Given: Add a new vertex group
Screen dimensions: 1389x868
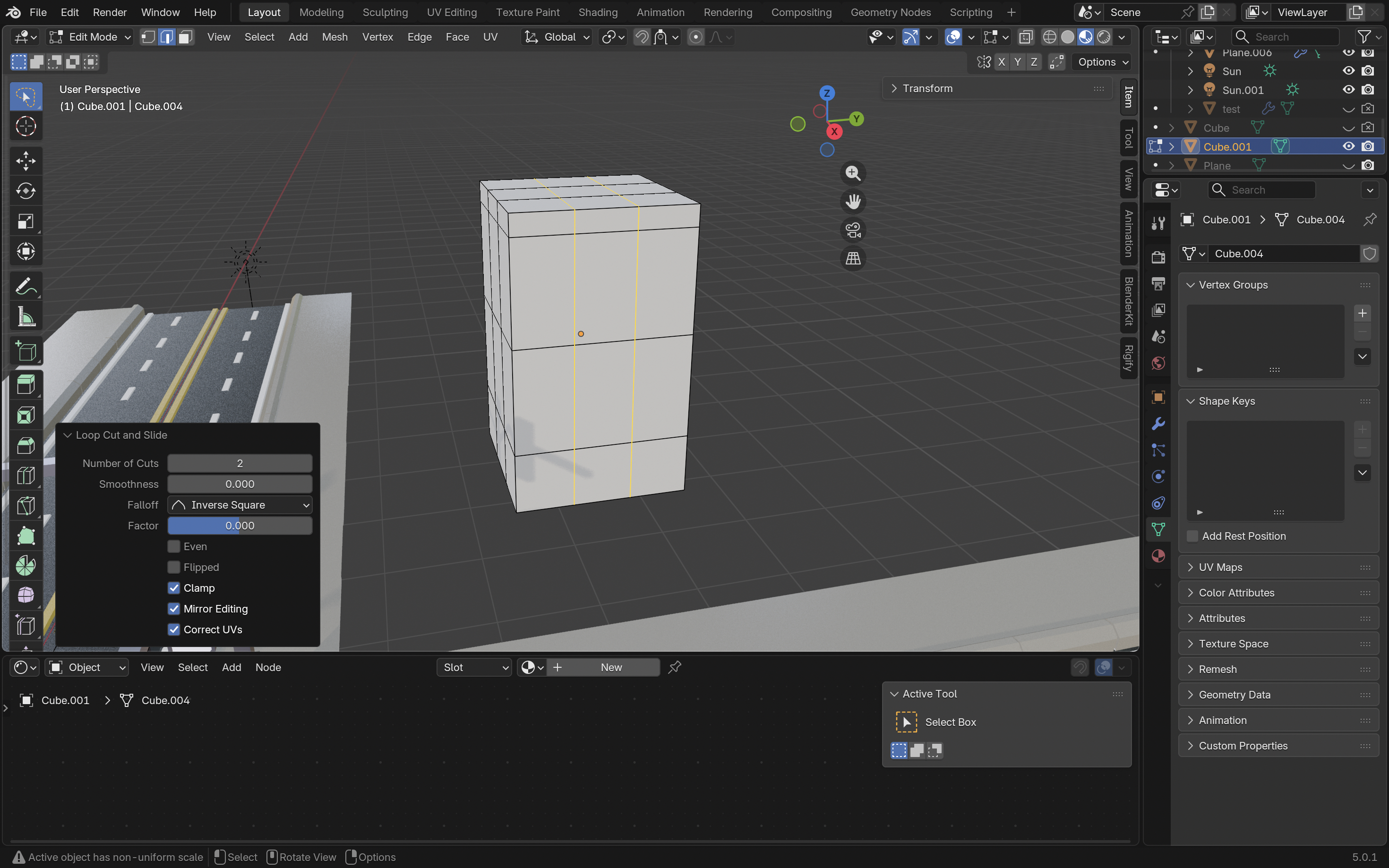Looking at the screenshot, I should (1362, 314).
